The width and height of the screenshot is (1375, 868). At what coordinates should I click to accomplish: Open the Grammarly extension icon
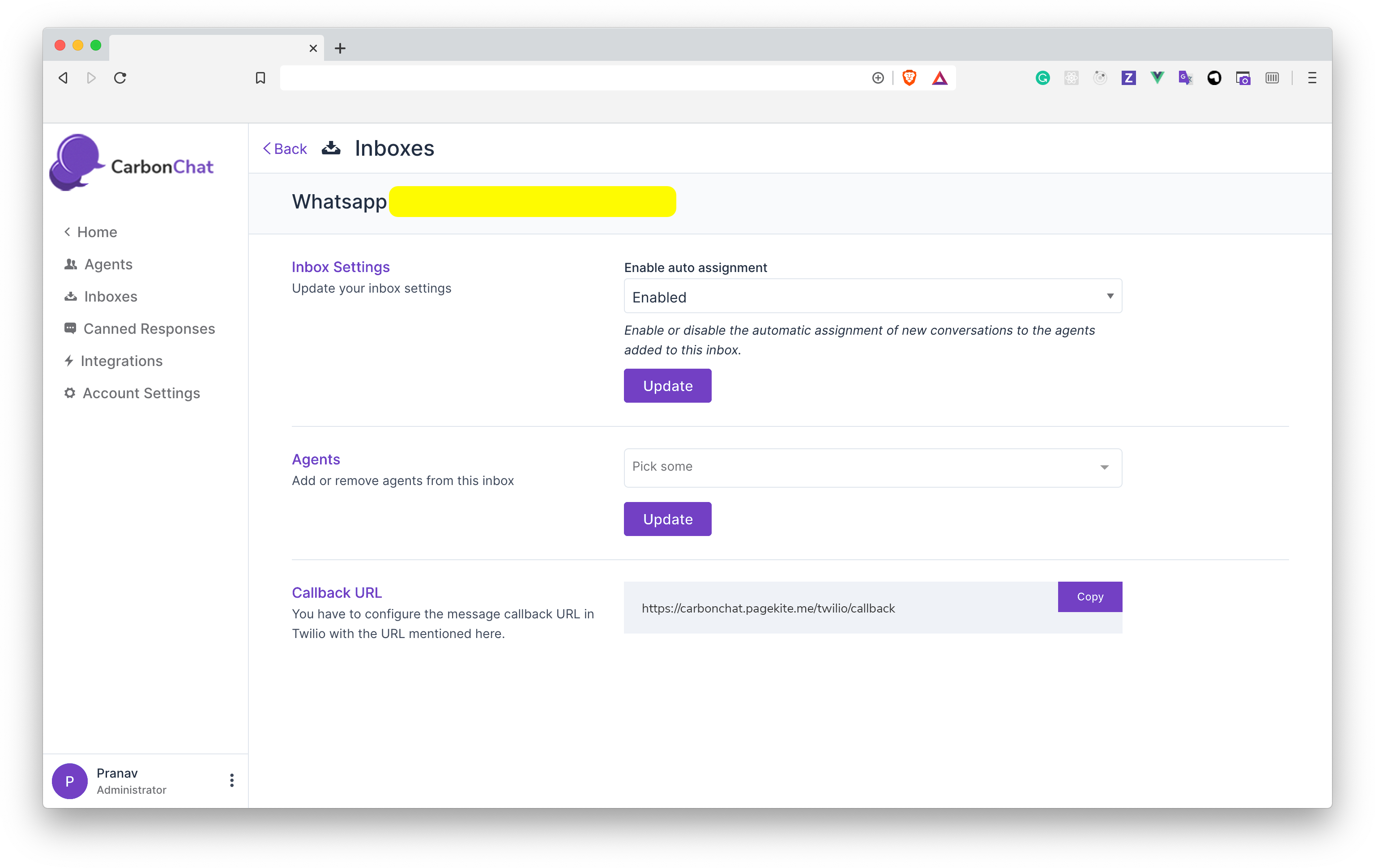point(1042,77)
